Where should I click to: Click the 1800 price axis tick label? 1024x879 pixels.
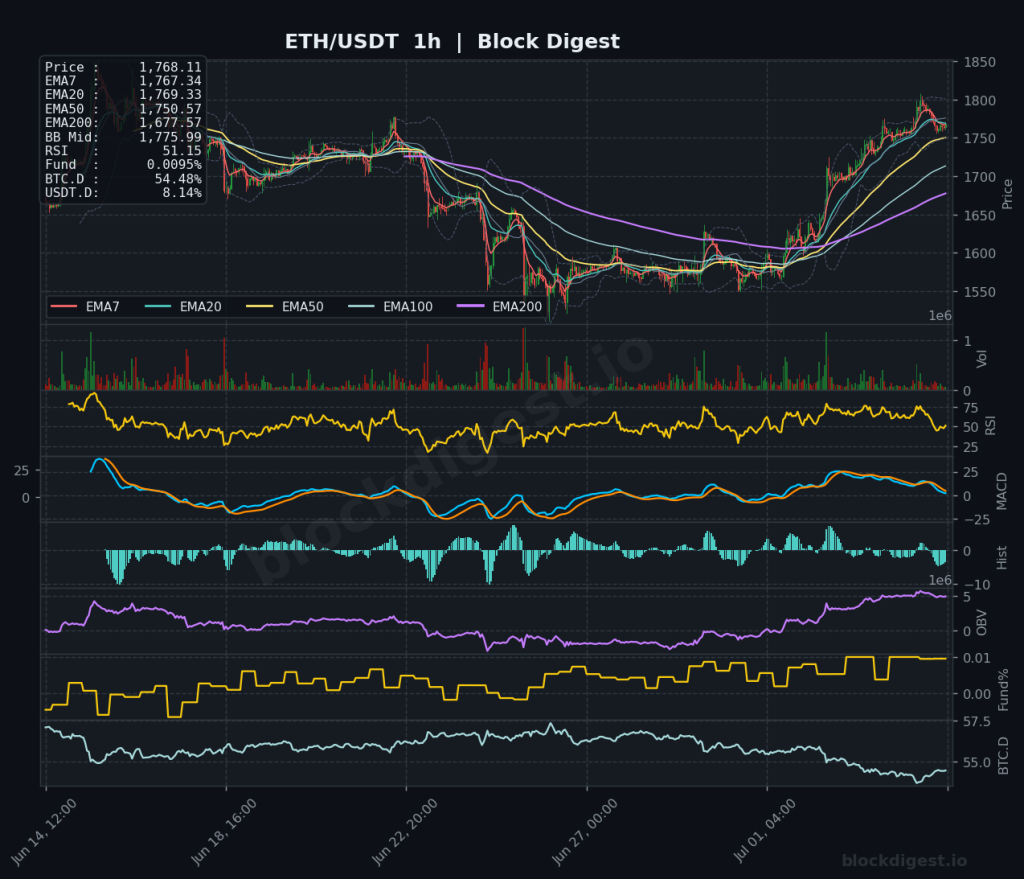point(980,101)
